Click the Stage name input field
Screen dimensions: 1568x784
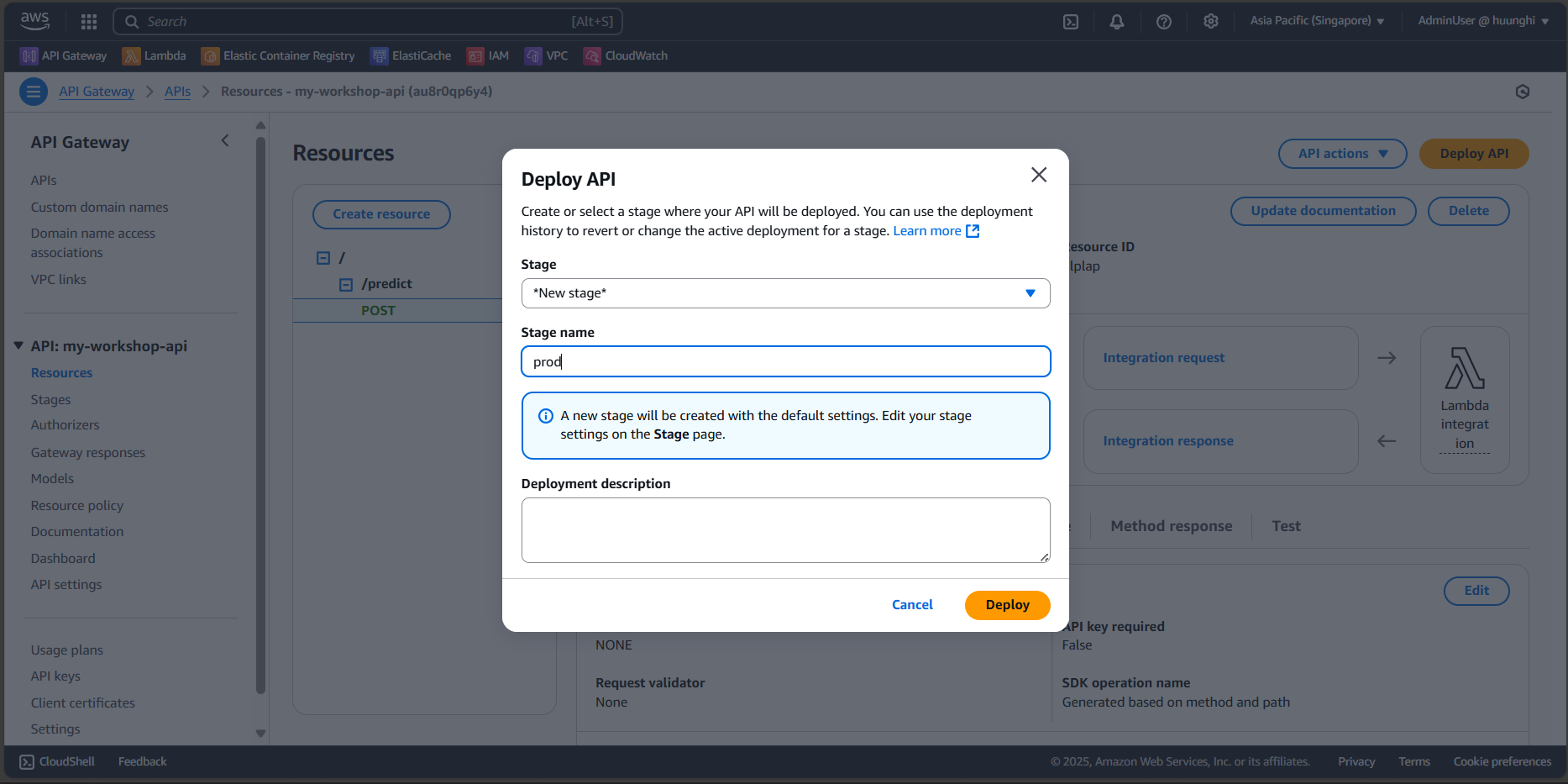(785, 362)
